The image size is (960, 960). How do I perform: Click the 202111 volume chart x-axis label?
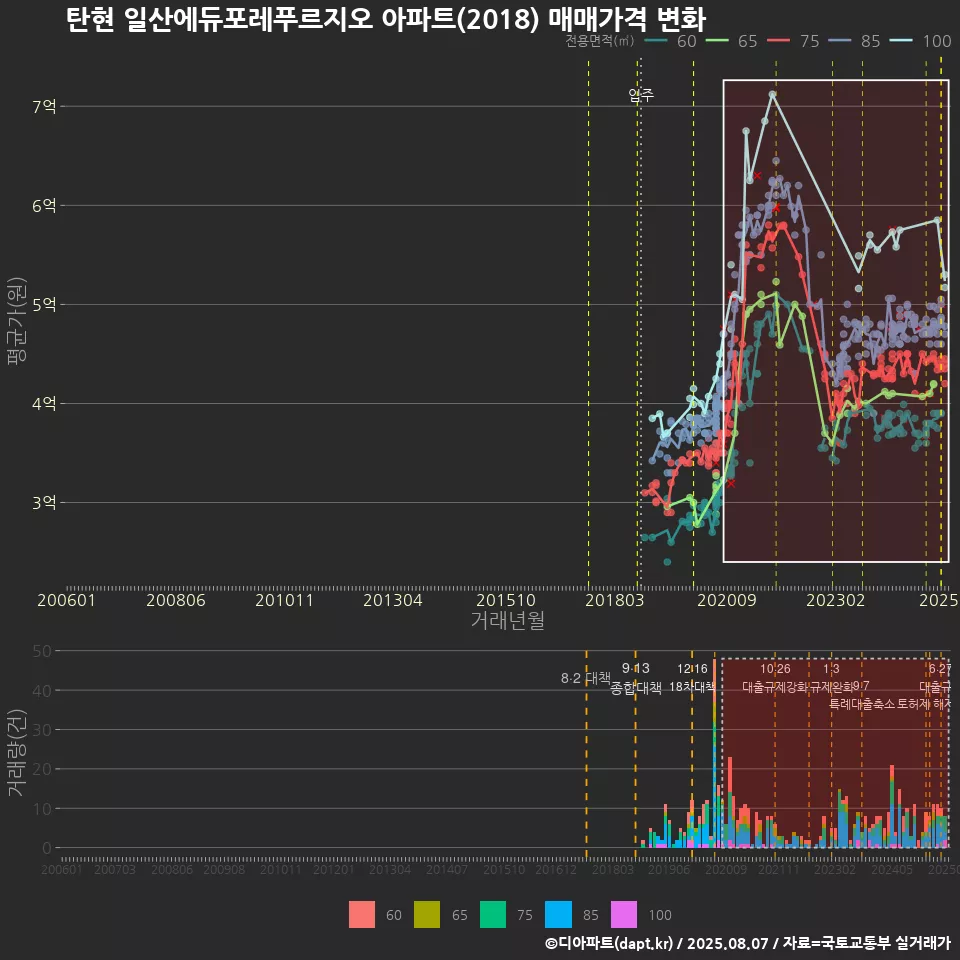click(779, 869)
